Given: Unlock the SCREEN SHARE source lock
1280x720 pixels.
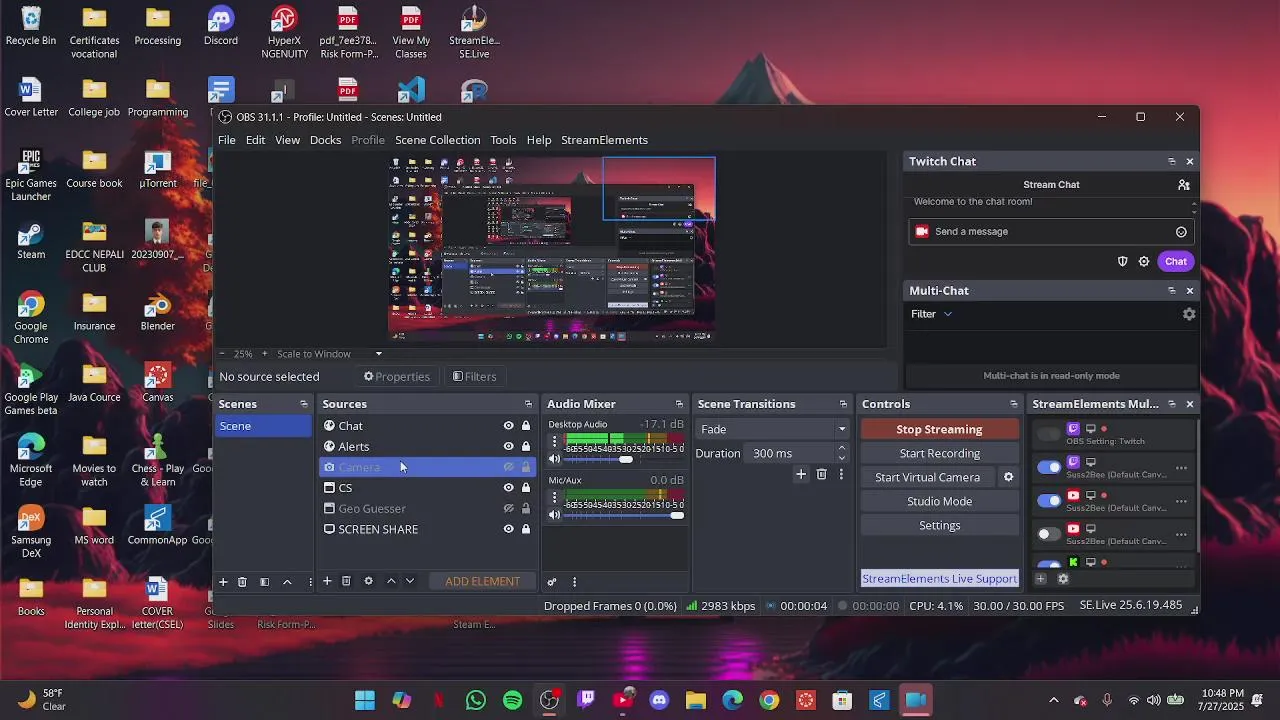Looking at the screenshot, I should coord(526,529).
